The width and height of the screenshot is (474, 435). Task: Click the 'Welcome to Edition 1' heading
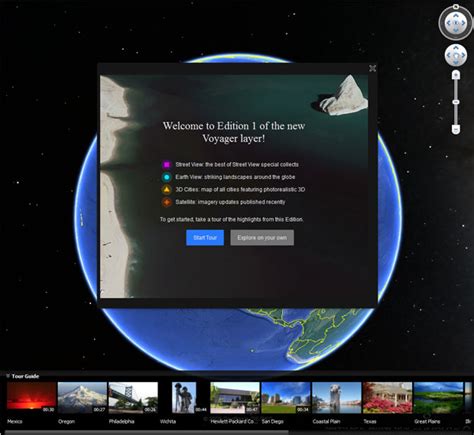pyautogui.click(x=234, y=132)
